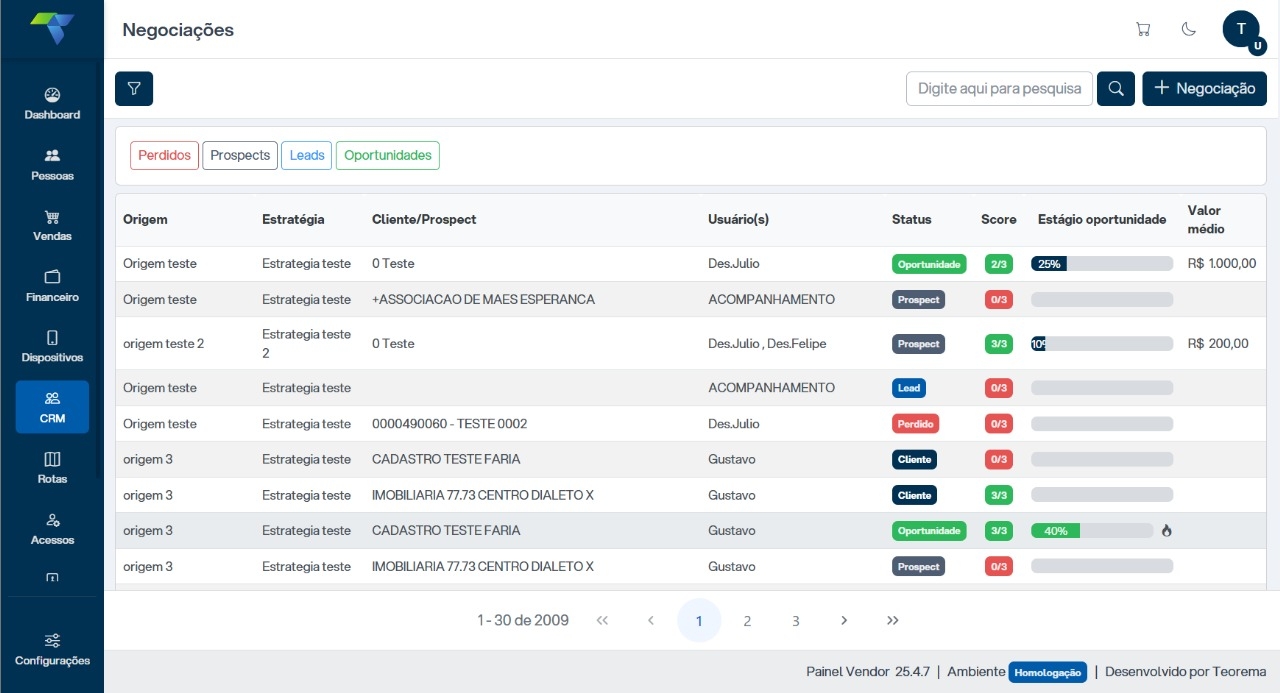1280x693 pixels.
Task: Switch to page 2
Action: tap(747, 620)
